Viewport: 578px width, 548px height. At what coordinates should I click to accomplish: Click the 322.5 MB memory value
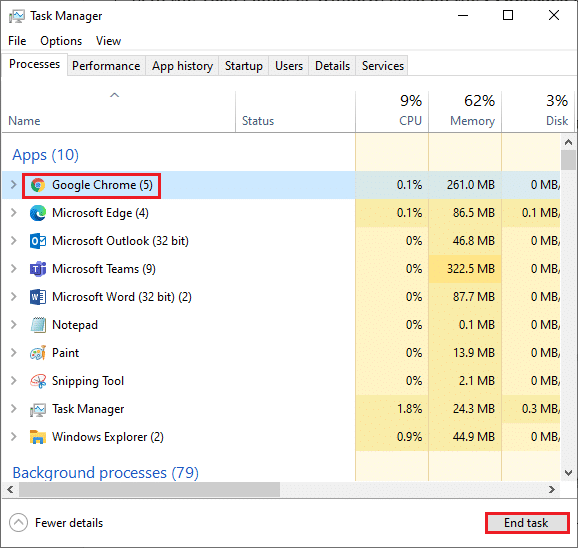click(x=471, y=269)
